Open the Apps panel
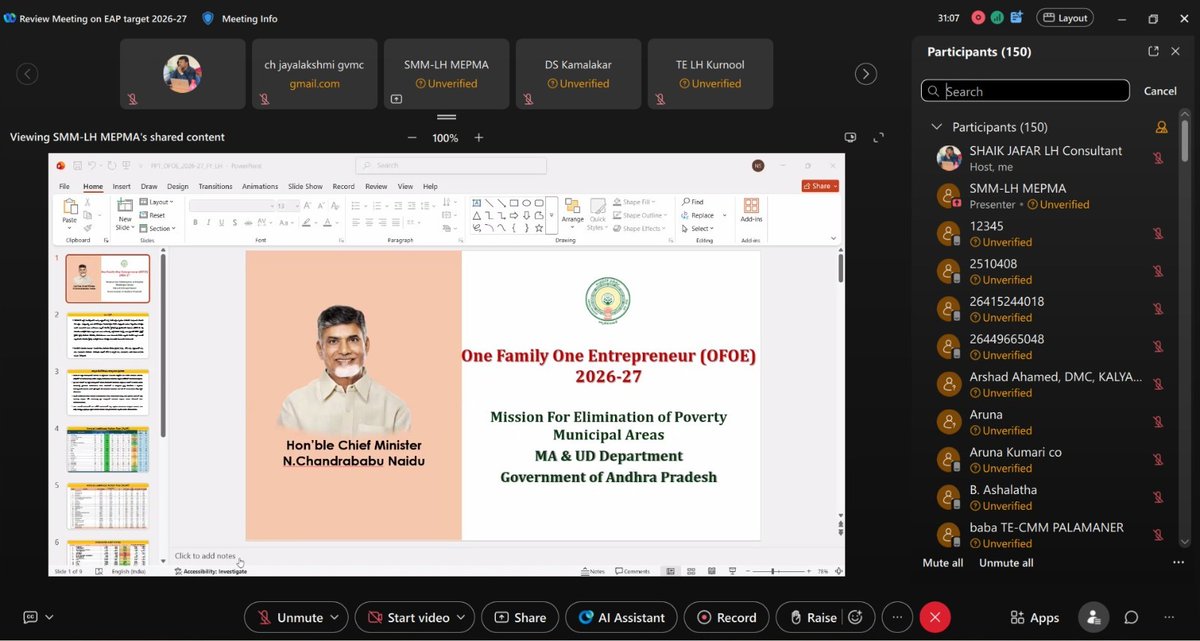 pyautogui.click(x=1034, y=617)
